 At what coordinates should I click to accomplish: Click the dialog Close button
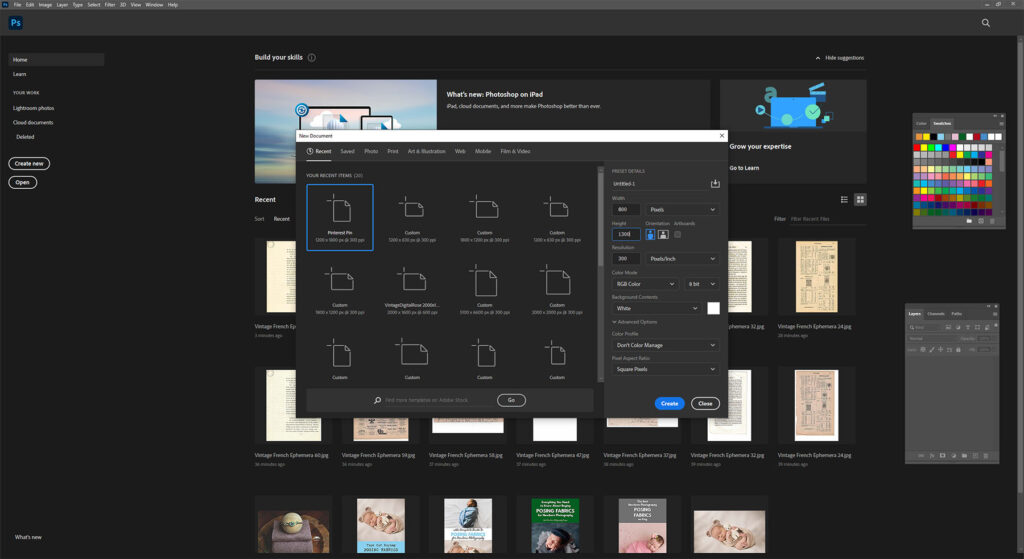[x=705, y=404]
